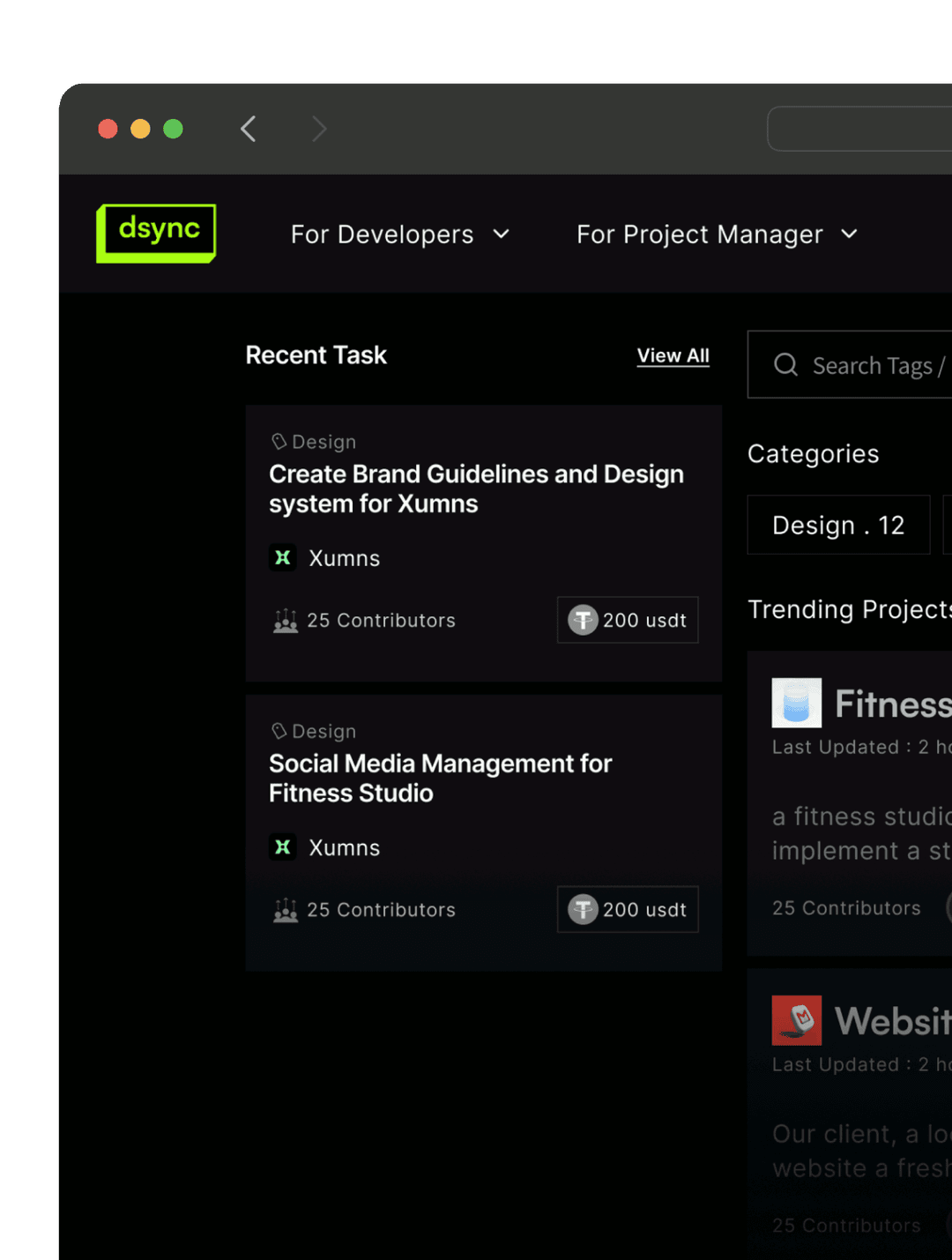Open the Create Brand Guidelines task title
This screenshot has height=1260, width=952.
tap(476, 488)
